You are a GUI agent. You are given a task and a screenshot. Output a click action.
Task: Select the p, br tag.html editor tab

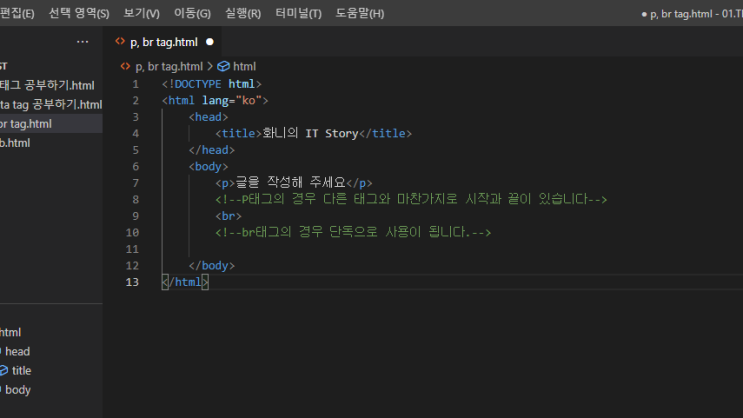click(162, 42)
